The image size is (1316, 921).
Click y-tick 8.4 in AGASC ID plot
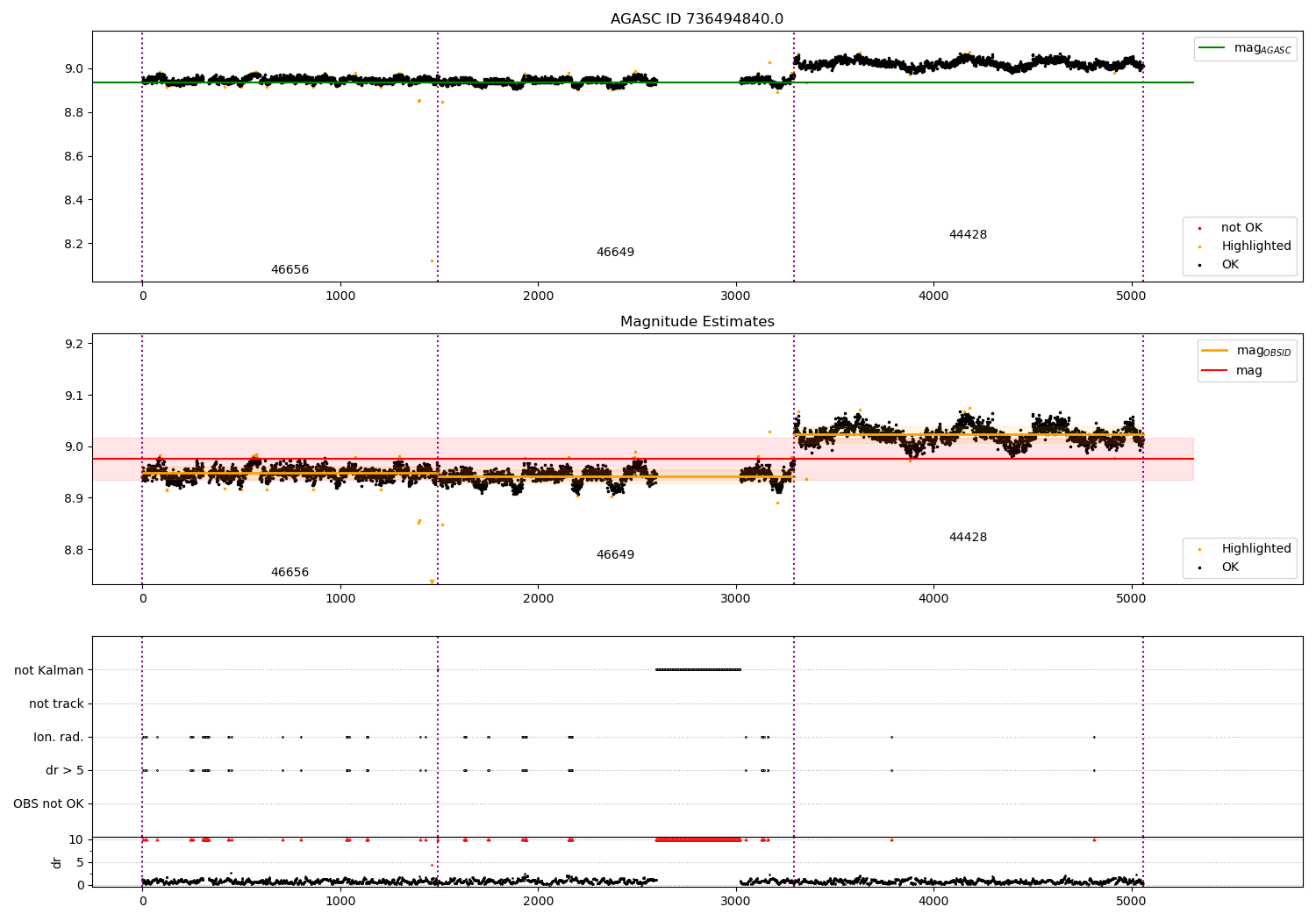tap(73, 200)
